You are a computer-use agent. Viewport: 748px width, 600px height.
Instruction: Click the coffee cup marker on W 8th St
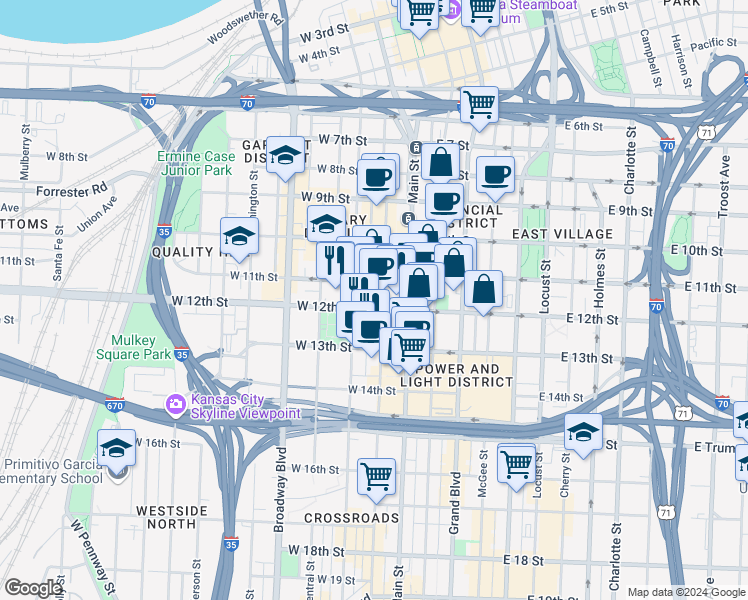[x=376, y=178]
